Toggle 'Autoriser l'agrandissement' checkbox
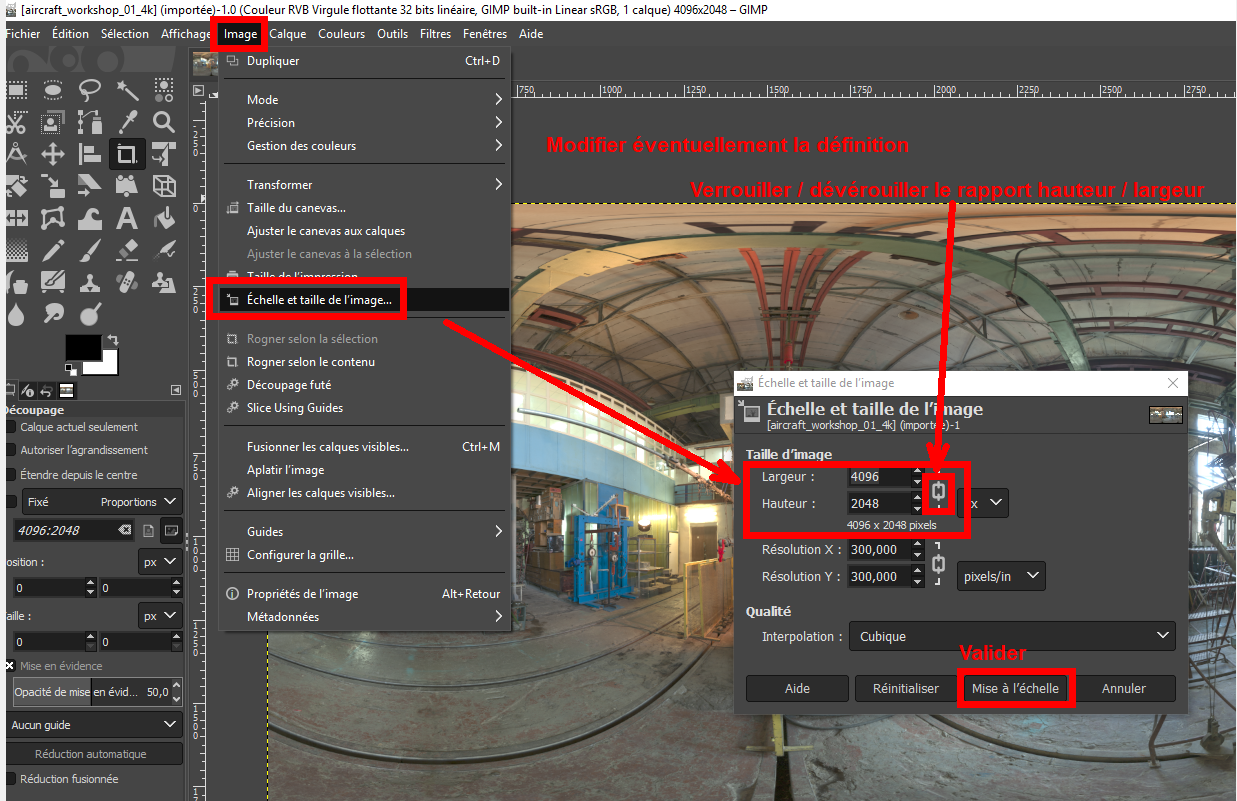This screenshot has width=1237, height=801. [11, 450]
